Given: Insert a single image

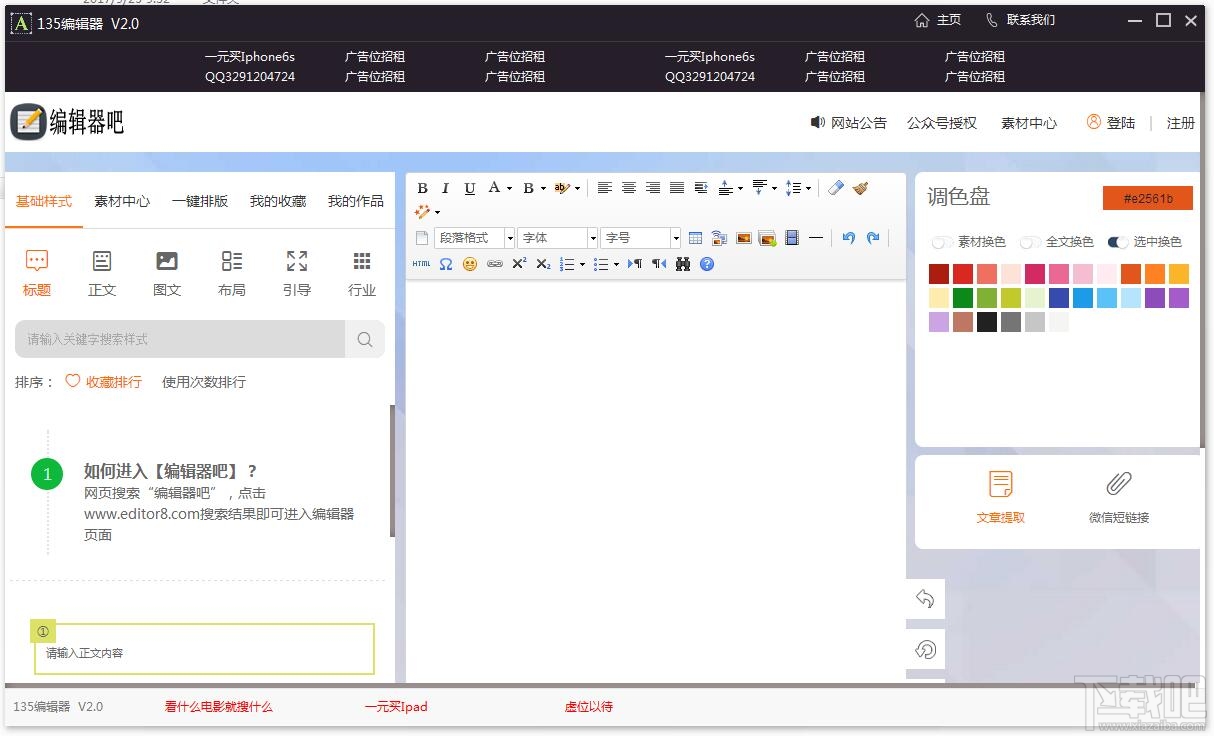Looking at the screenshot, I should pyautogui.click(x=744, y=238).
